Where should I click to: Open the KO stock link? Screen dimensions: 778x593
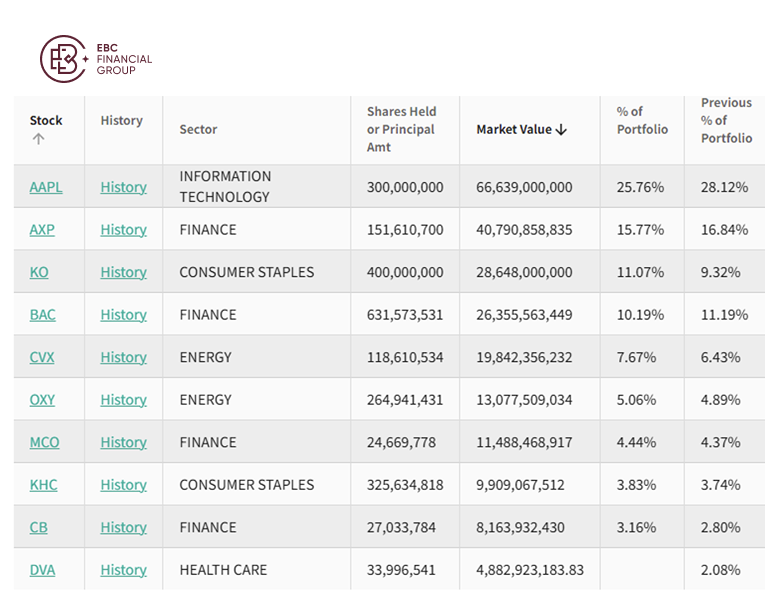click(x=39, y=272)
